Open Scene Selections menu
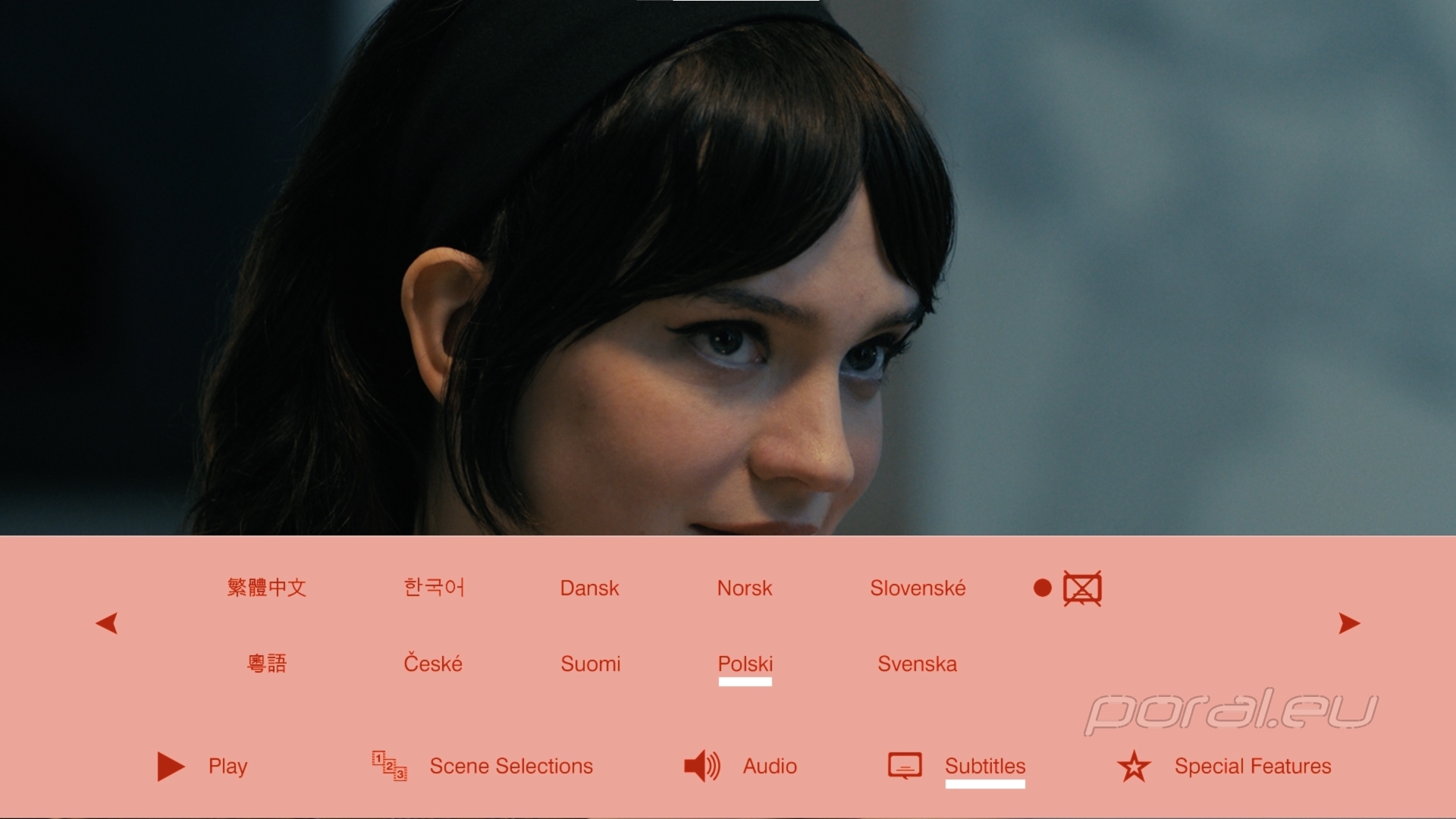 tap(511, 766)
